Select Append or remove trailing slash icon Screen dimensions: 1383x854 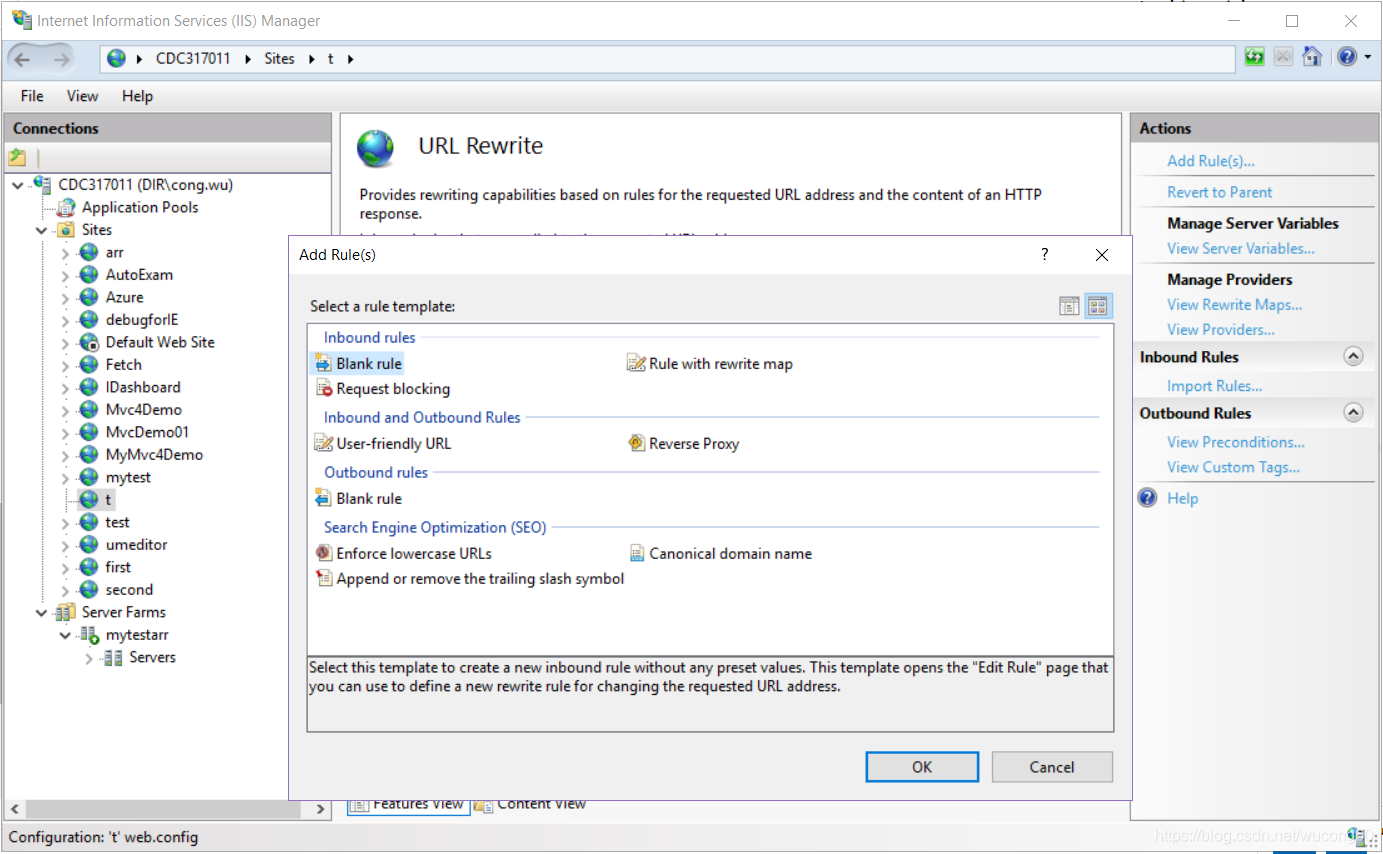323,578
